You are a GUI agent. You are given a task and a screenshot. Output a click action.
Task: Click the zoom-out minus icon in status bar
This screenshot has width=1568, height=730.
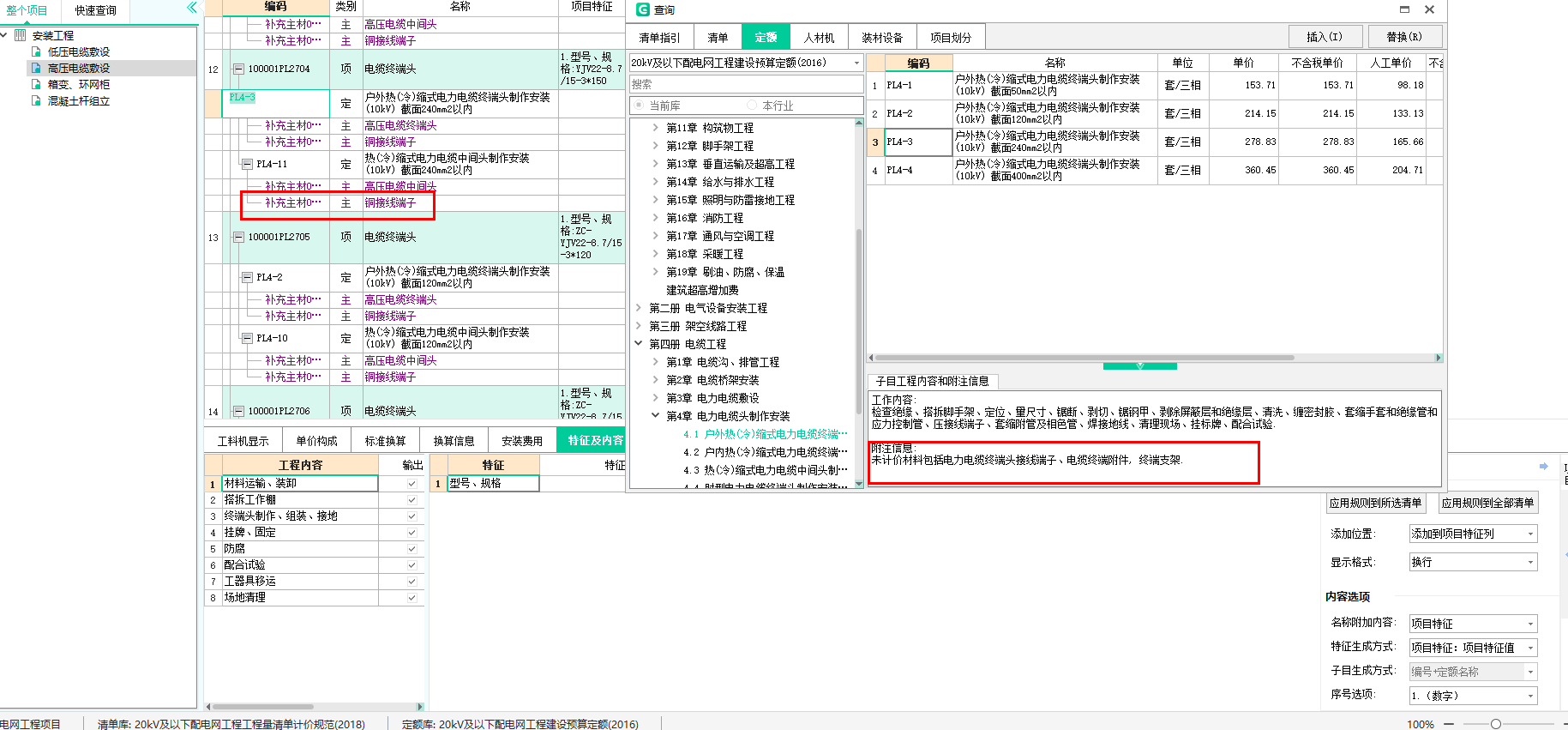coord(1449,724)
